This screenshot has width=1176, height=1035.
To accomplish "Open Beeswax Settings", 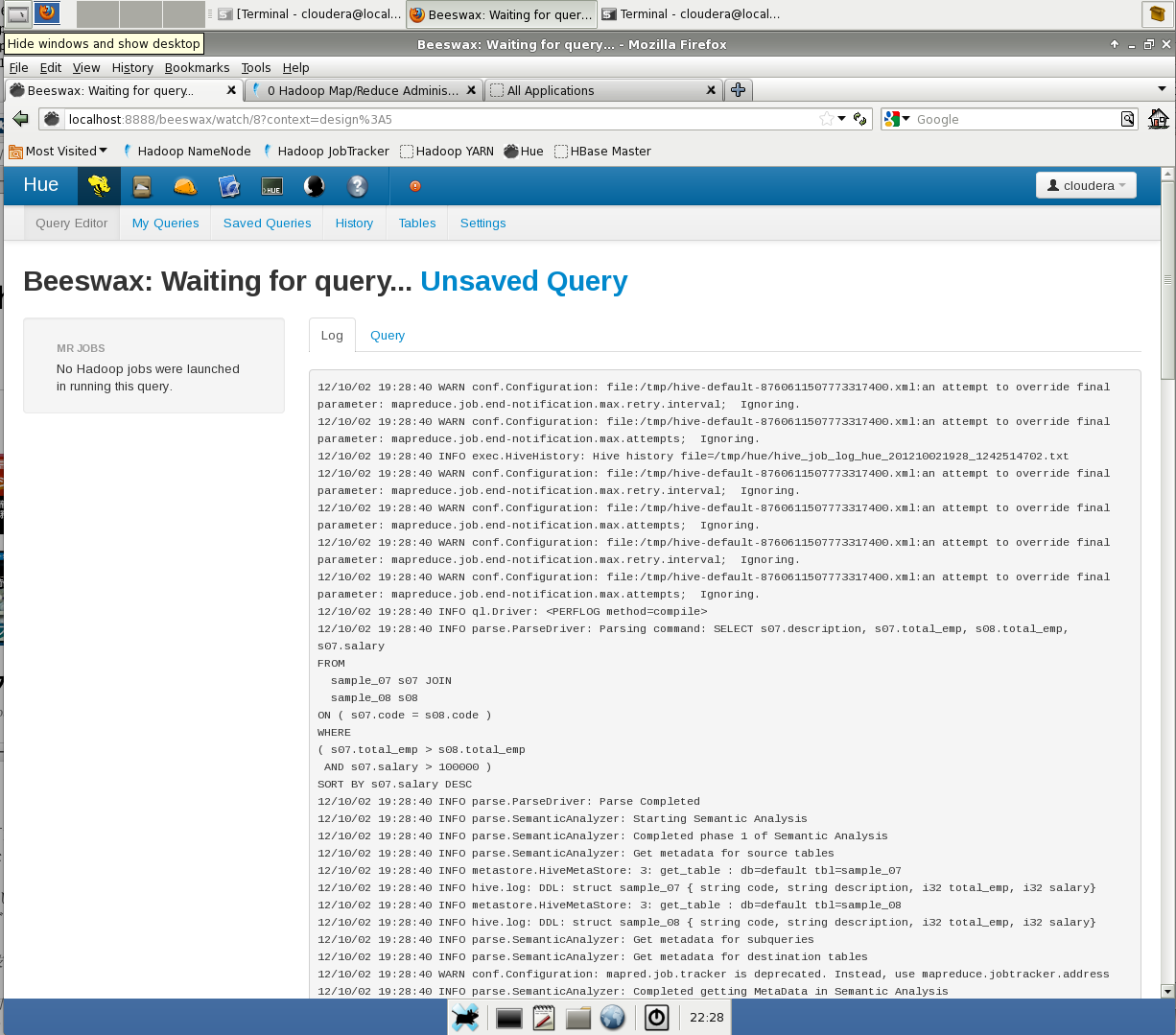I will click(x=483, y=223).
